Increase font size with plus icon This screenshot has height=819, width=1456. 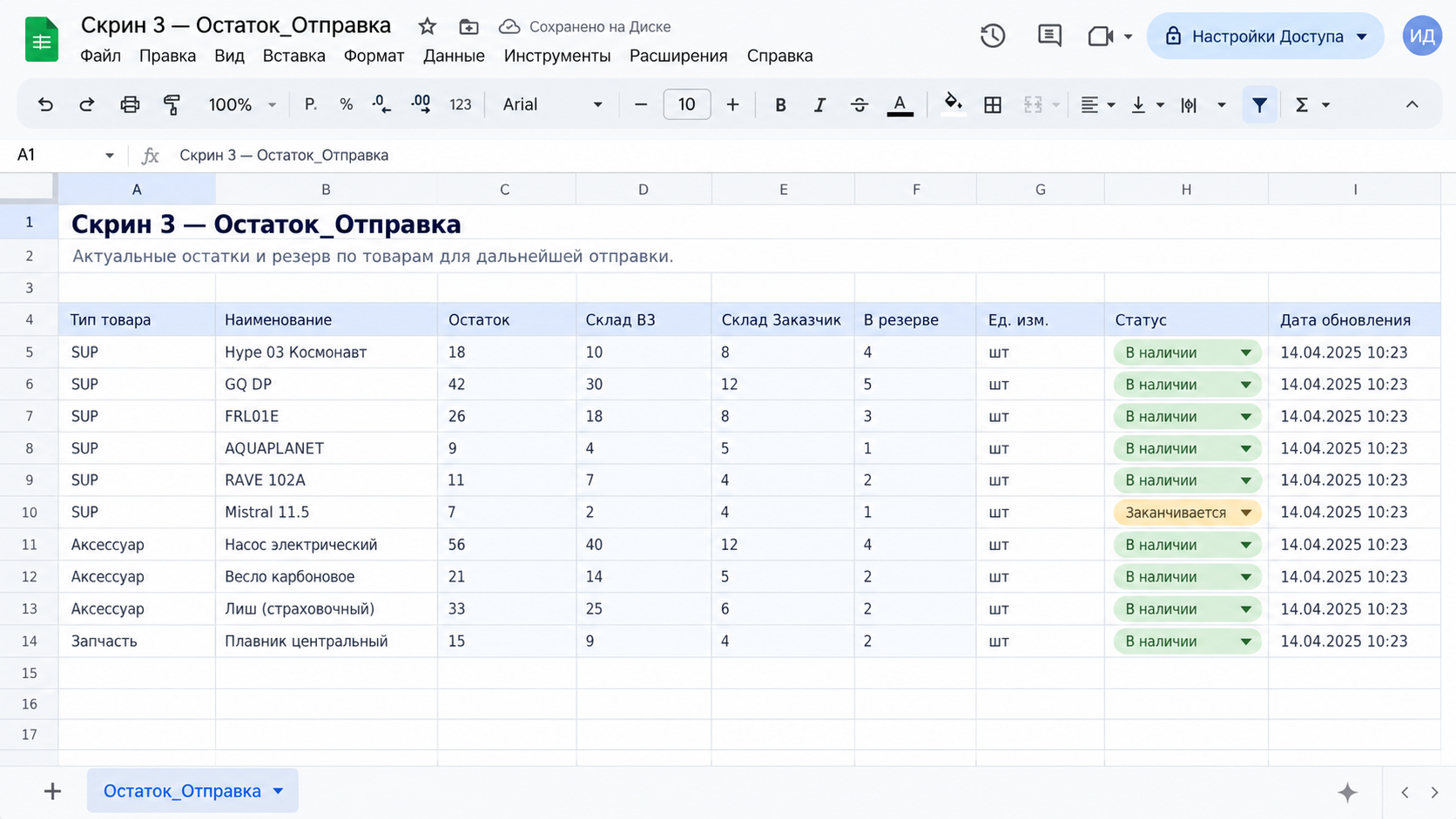click(732, 104)
